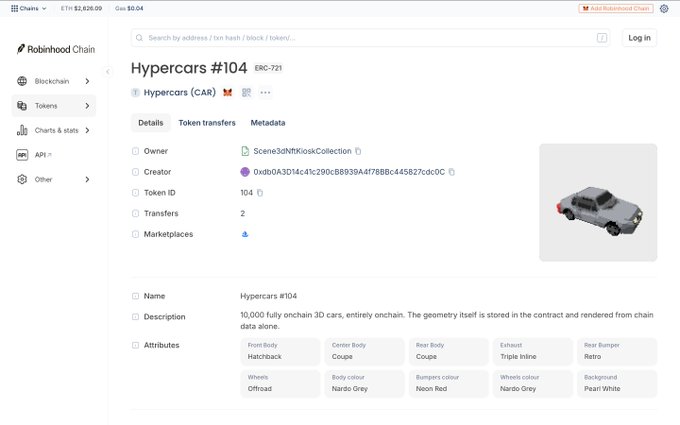Select the Front Body Hatchback attribute
This screenshot has height=425, width=680.
point(280,351)
